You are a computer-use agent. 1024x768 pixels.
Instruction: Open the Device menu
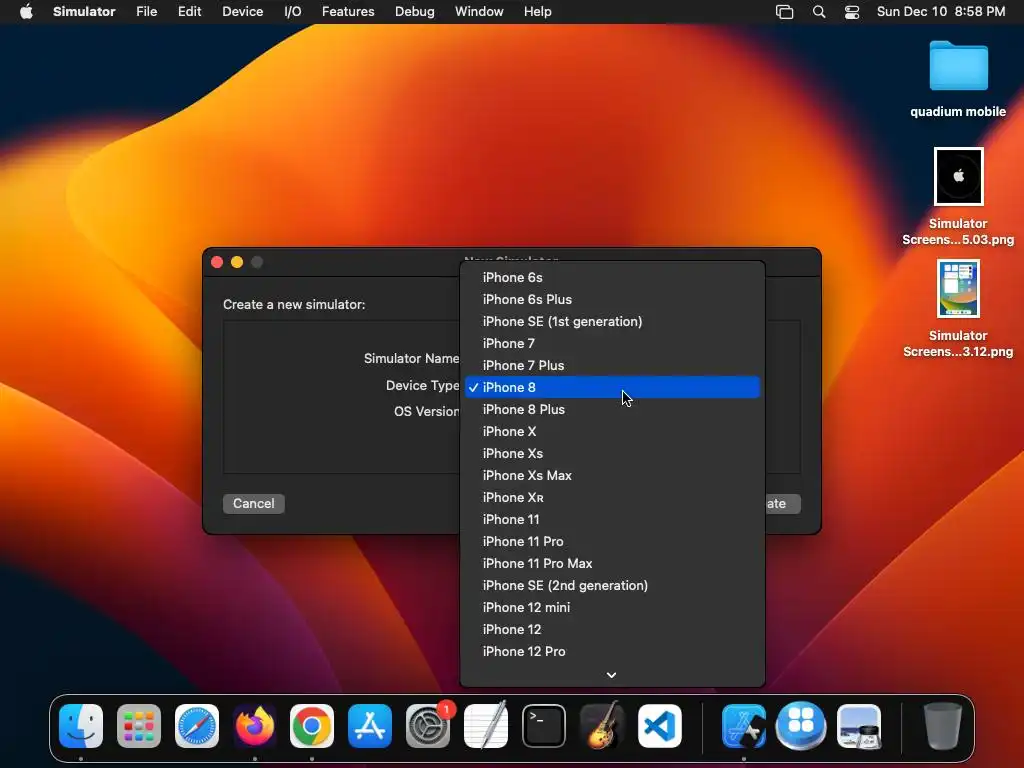click(242, 11)
